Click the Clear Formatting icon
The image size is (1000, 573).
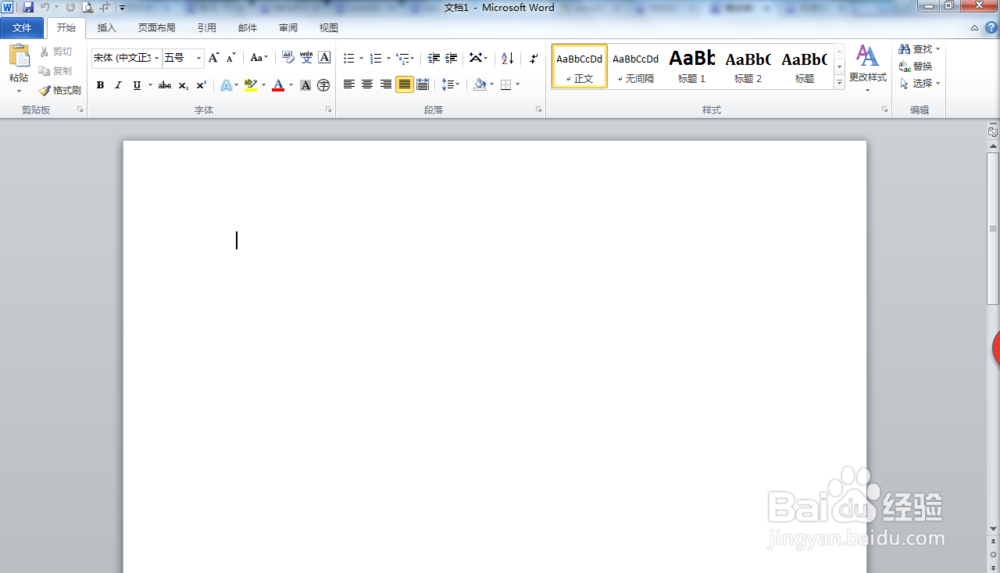[288, 58]
